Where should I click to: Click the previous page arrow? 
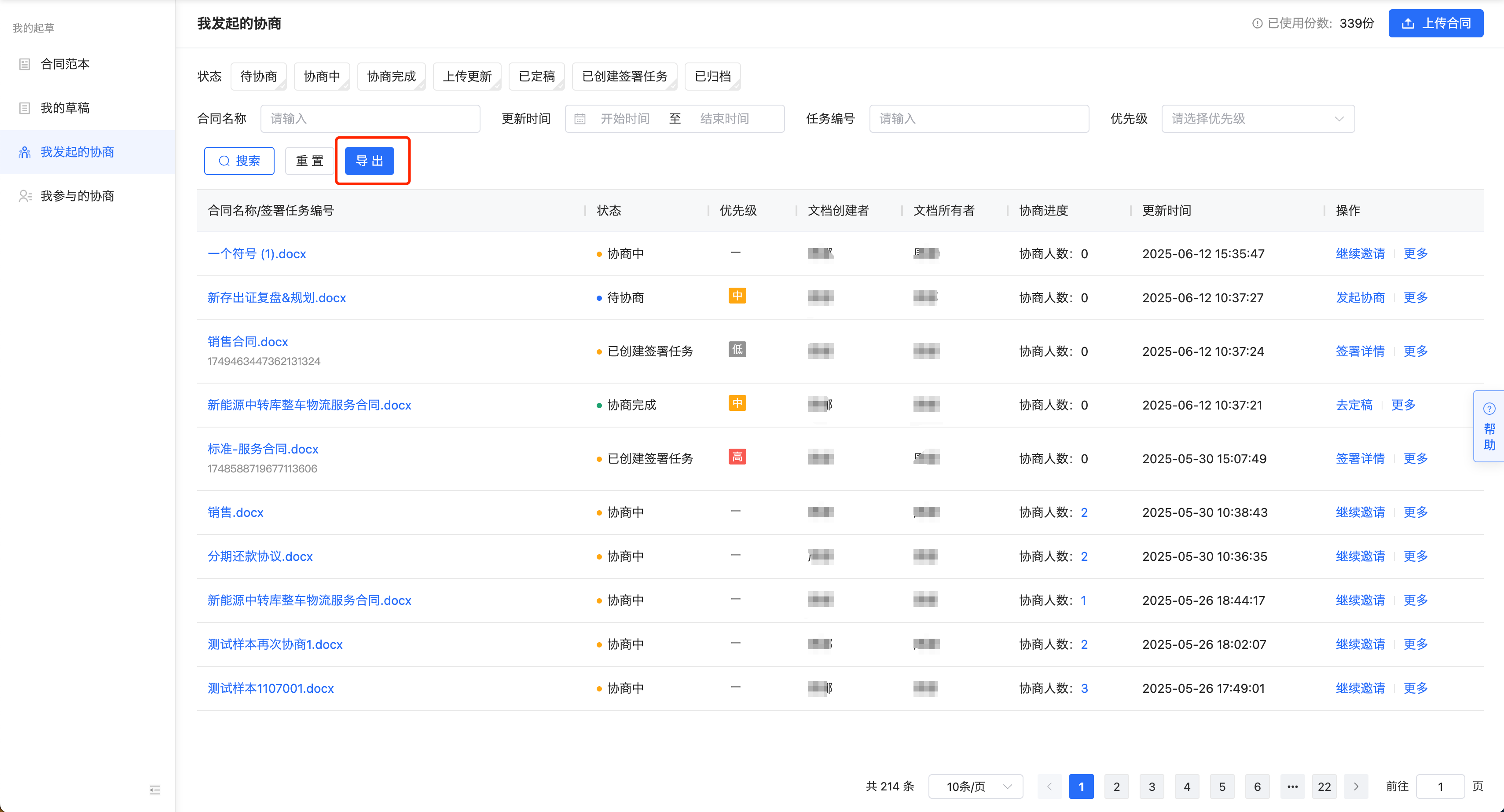coord(1049,787)
